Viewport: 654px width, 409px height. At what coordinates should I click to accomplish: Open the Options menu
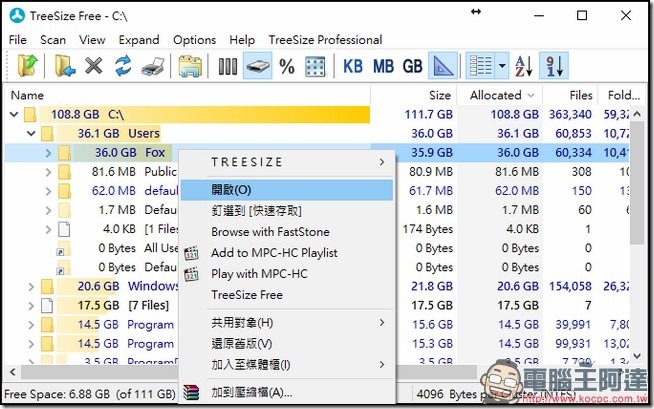pyautogui.click(x=194, y=40)
